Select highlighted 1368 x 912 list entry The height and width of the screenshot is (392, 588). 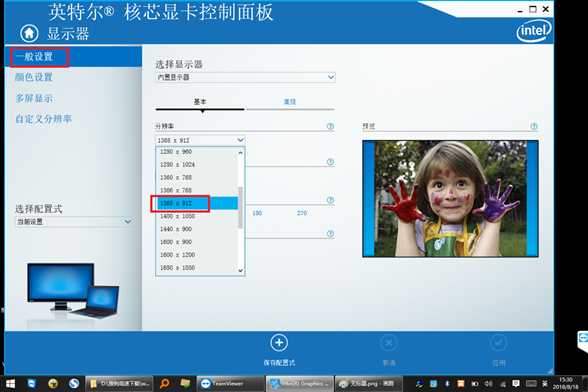point(197,203)
